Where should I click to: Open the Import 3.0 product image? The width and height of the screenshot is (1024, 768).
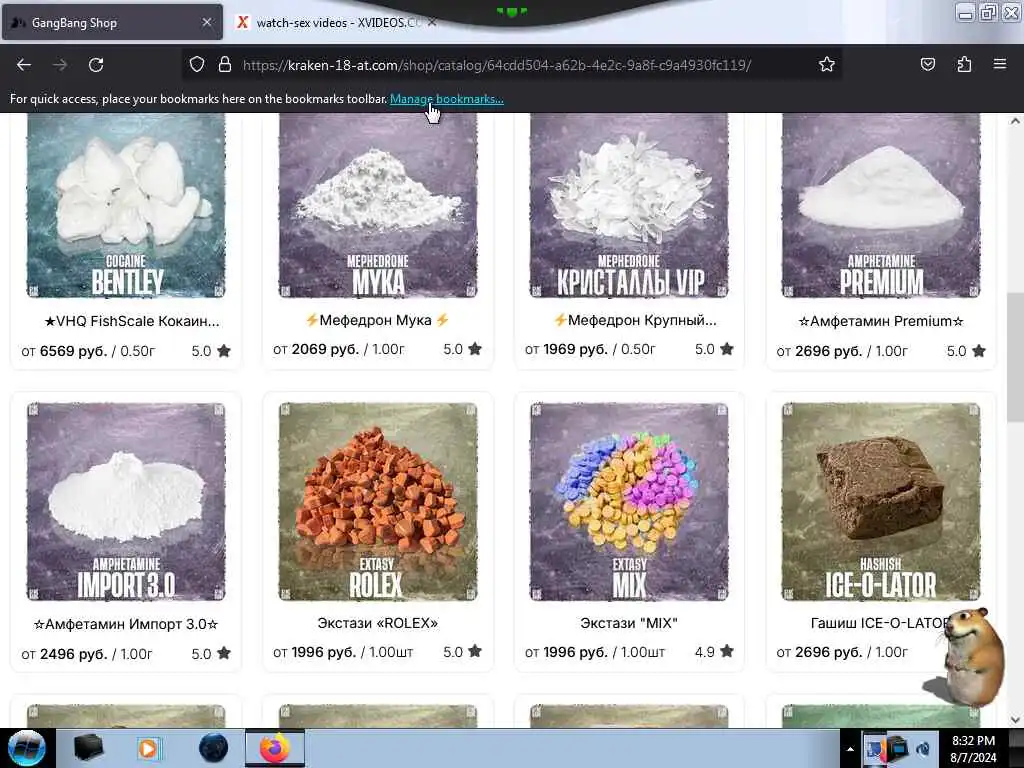click(x=126, y=502)
